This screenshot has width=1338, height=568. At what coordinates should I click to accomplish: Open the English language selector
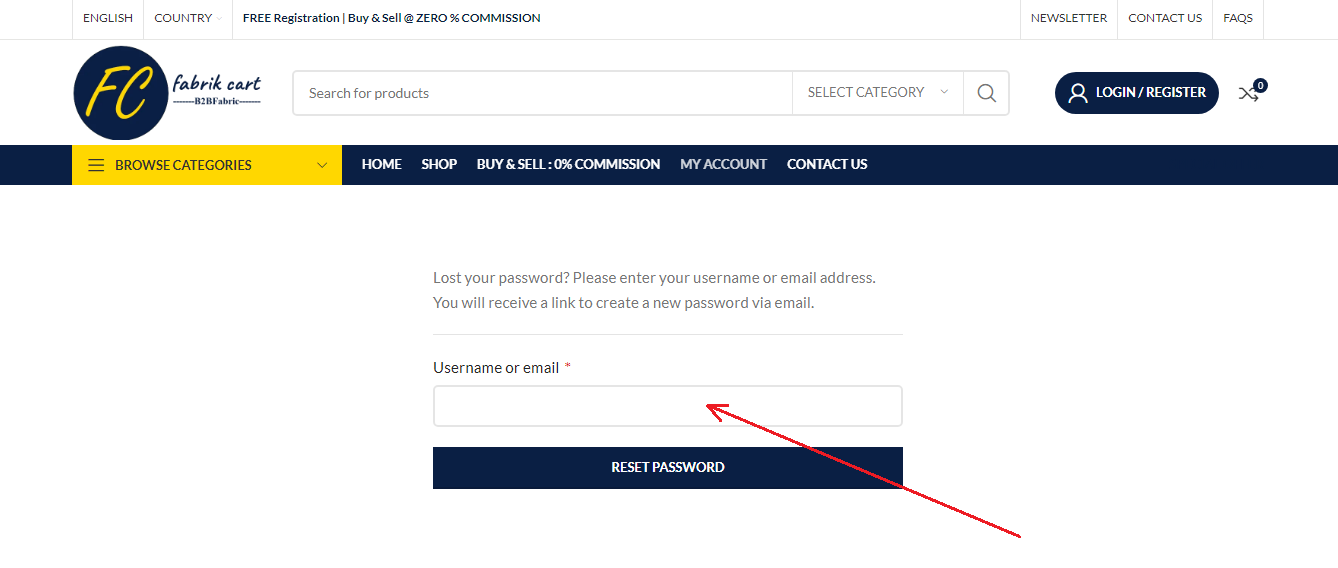[108, 18]
